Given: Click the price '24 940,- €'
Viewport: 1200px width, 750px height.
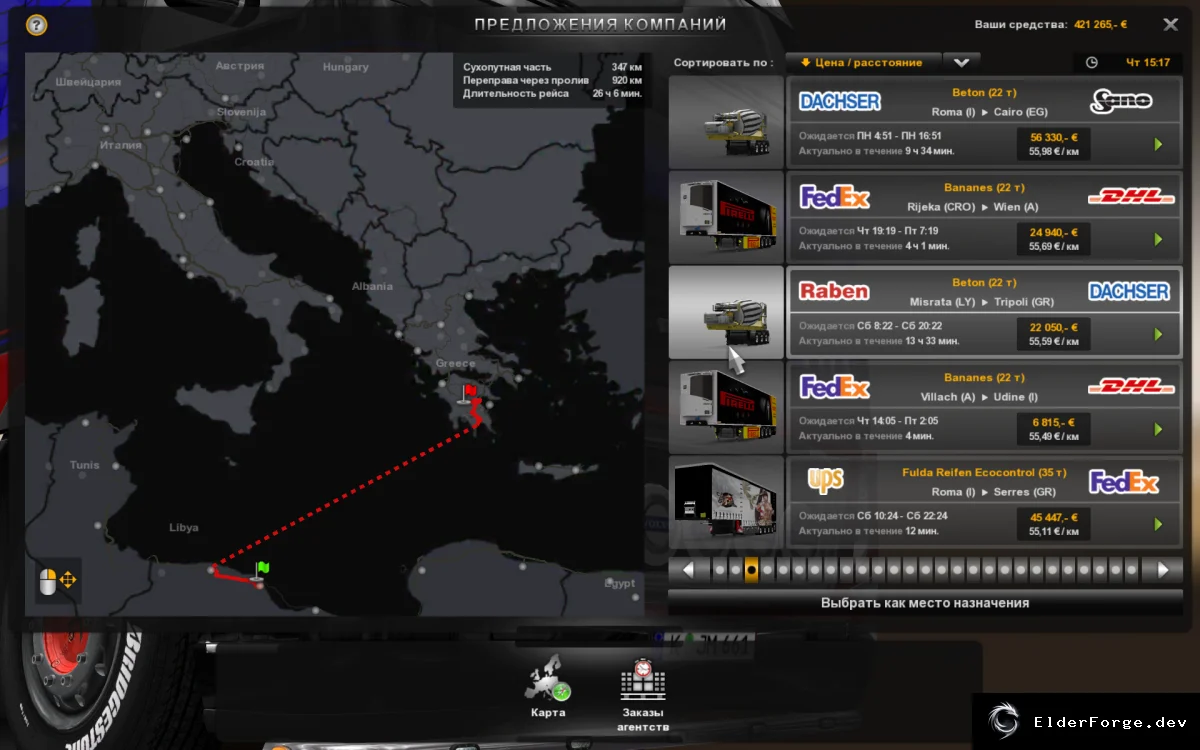Looking at the screenshot, I should [x=1053, y=232].
